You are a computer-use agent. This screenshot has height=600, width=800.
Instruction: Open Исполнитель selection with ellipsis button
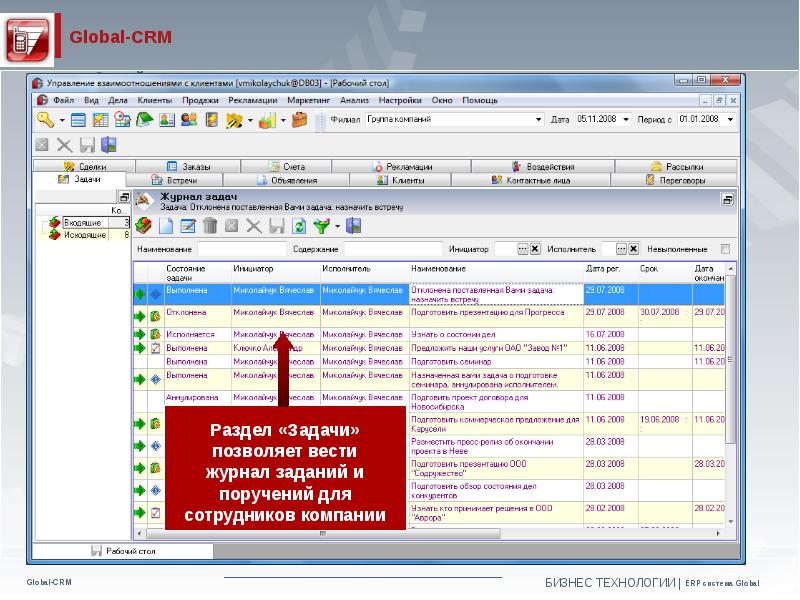coord(621,248)
